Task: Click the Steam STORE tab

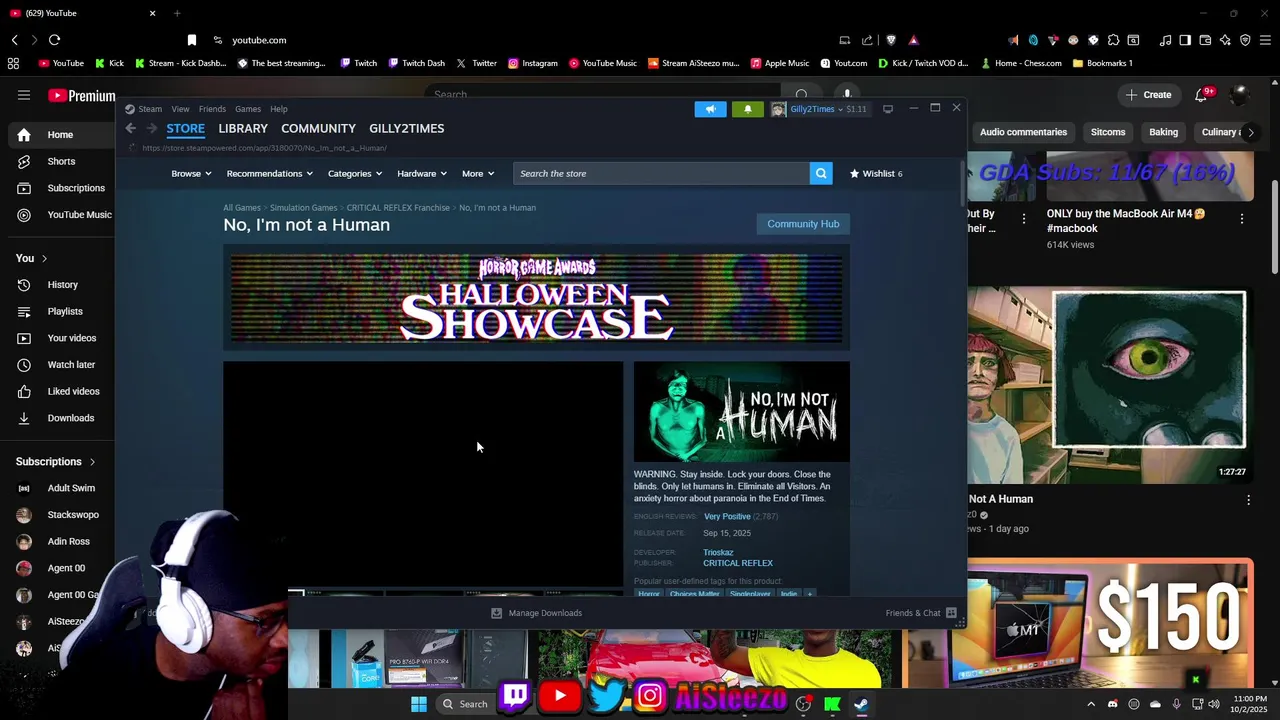Action: (x=185, y=128)
